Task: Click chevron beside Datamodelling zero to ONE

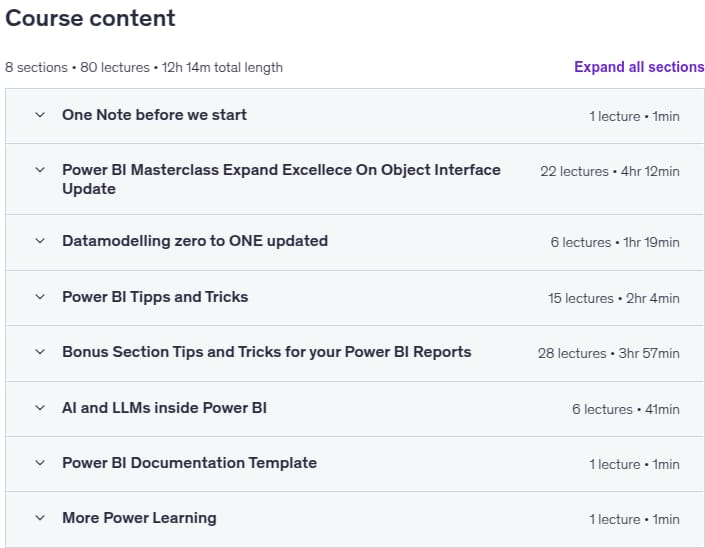Action: 40,241
